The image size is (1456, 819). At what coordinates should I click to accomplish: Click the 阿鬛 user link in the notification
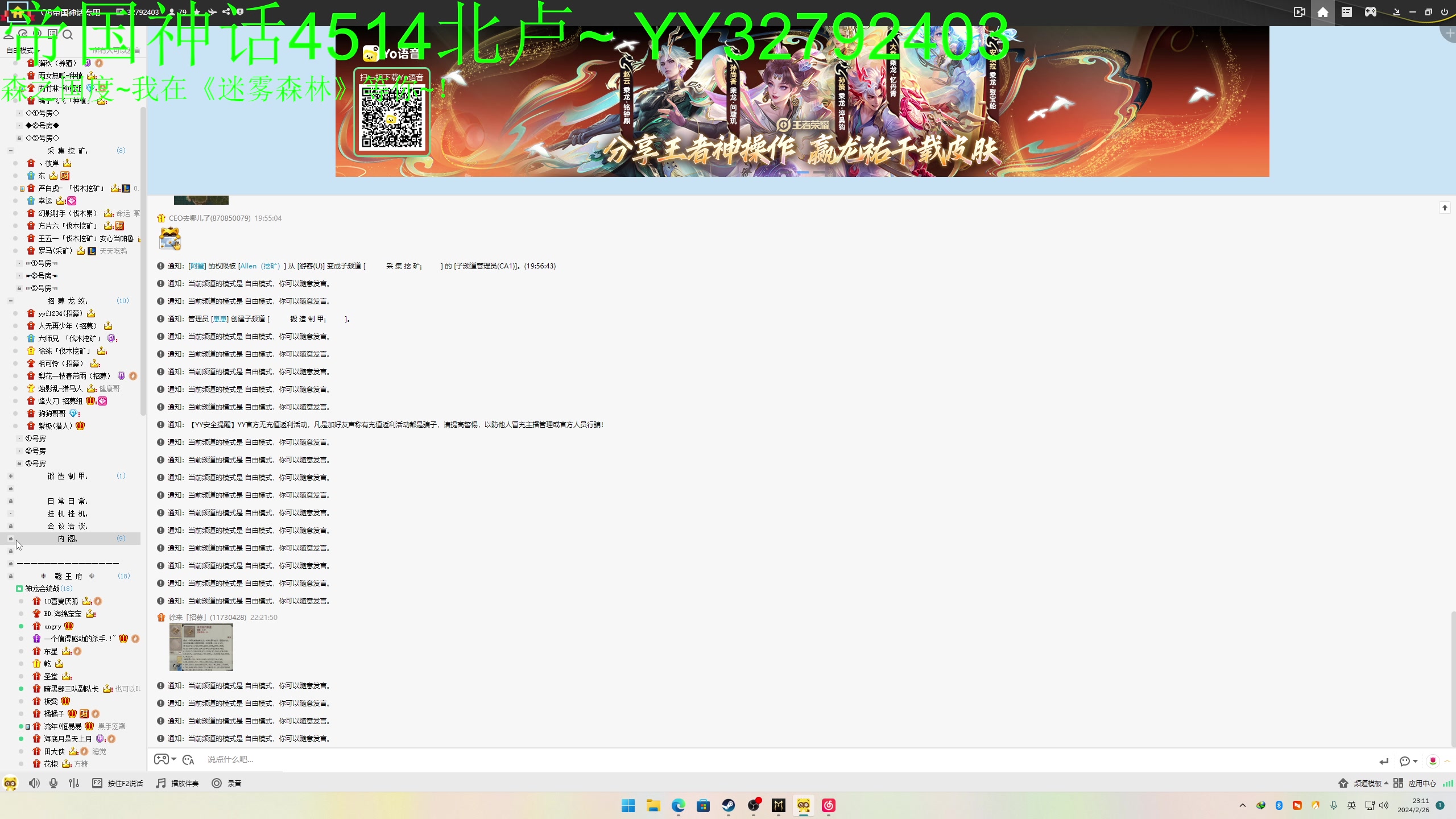197,266
